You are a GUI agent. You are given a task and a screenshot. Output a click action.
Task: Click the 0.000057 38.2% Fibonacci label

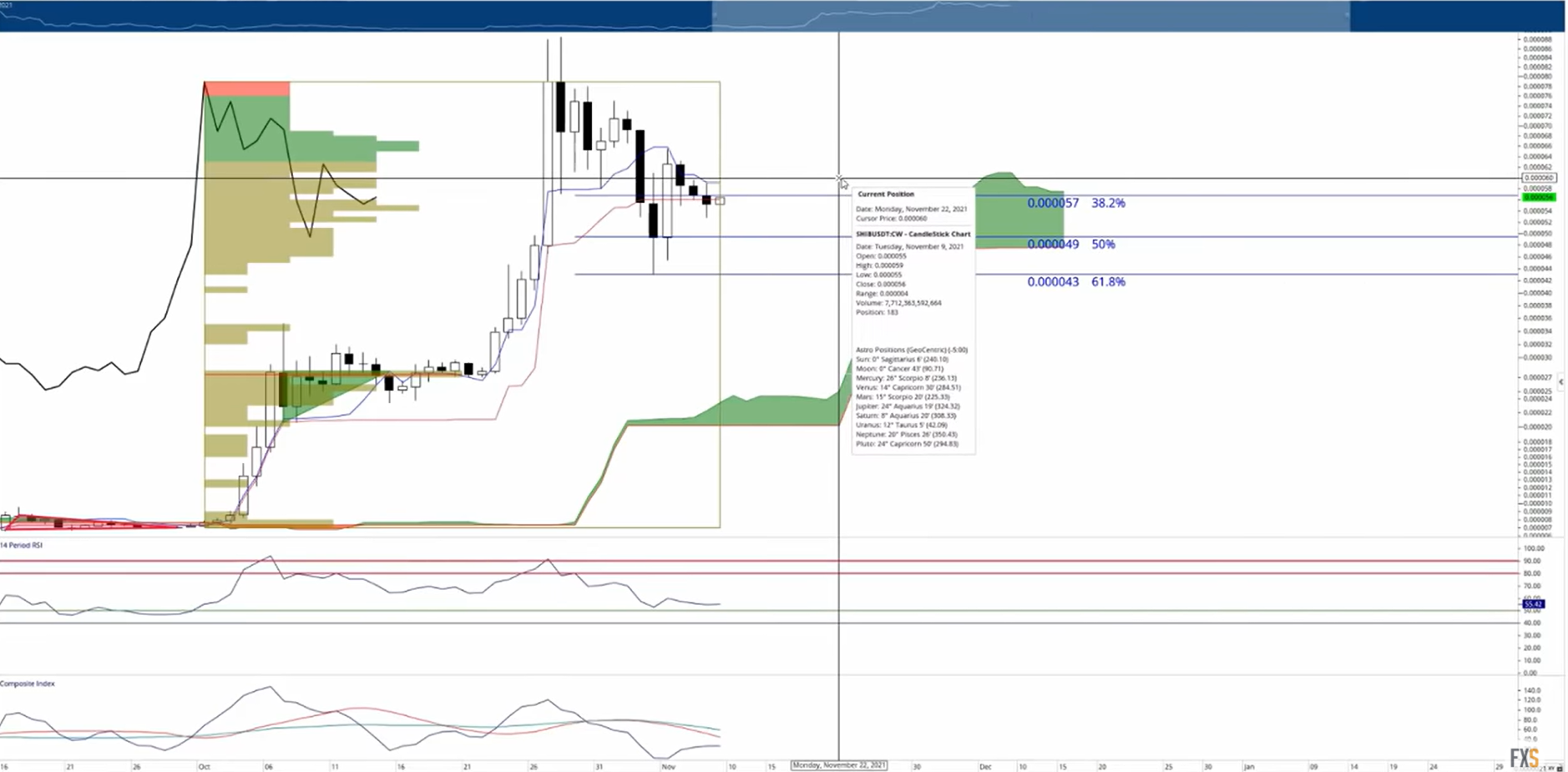[x=1076, y=203]
